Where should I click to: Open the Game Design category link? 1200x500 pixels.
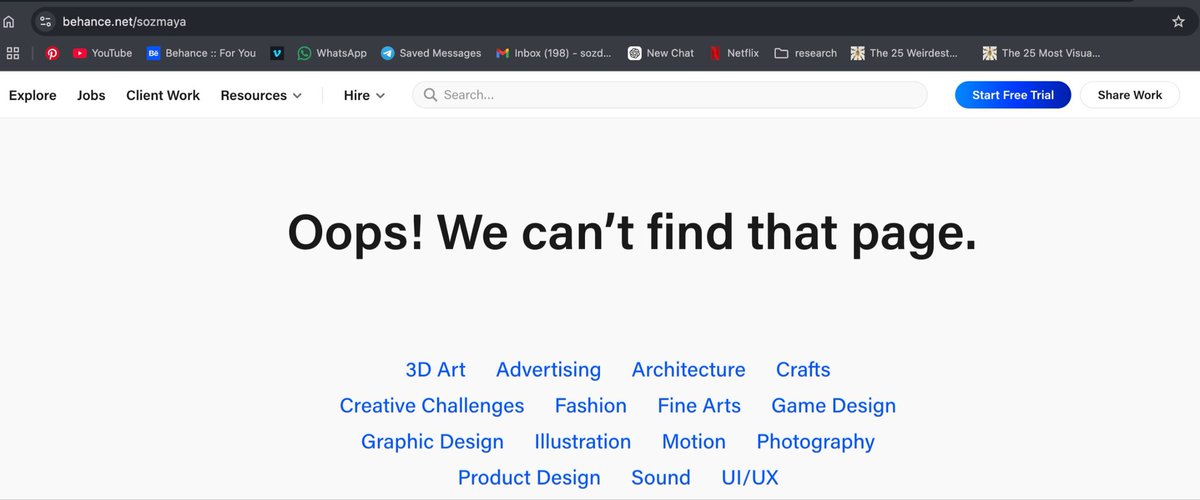pyautogui.click(x=833, y=406)
